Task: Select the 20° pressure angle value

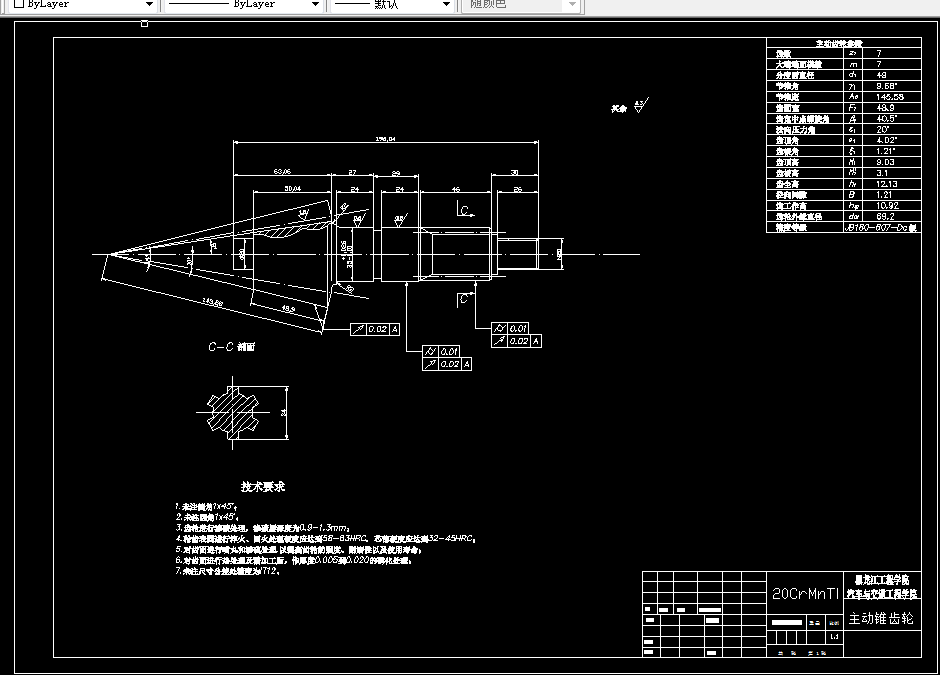Action: point(882,129)
